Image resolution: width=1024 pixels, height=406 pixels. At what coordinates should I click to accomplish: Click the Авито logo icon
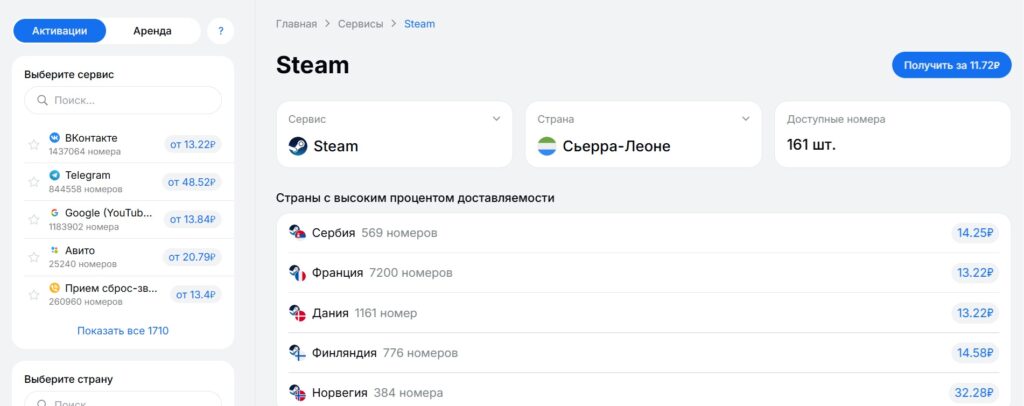click(x=54, y=251)
